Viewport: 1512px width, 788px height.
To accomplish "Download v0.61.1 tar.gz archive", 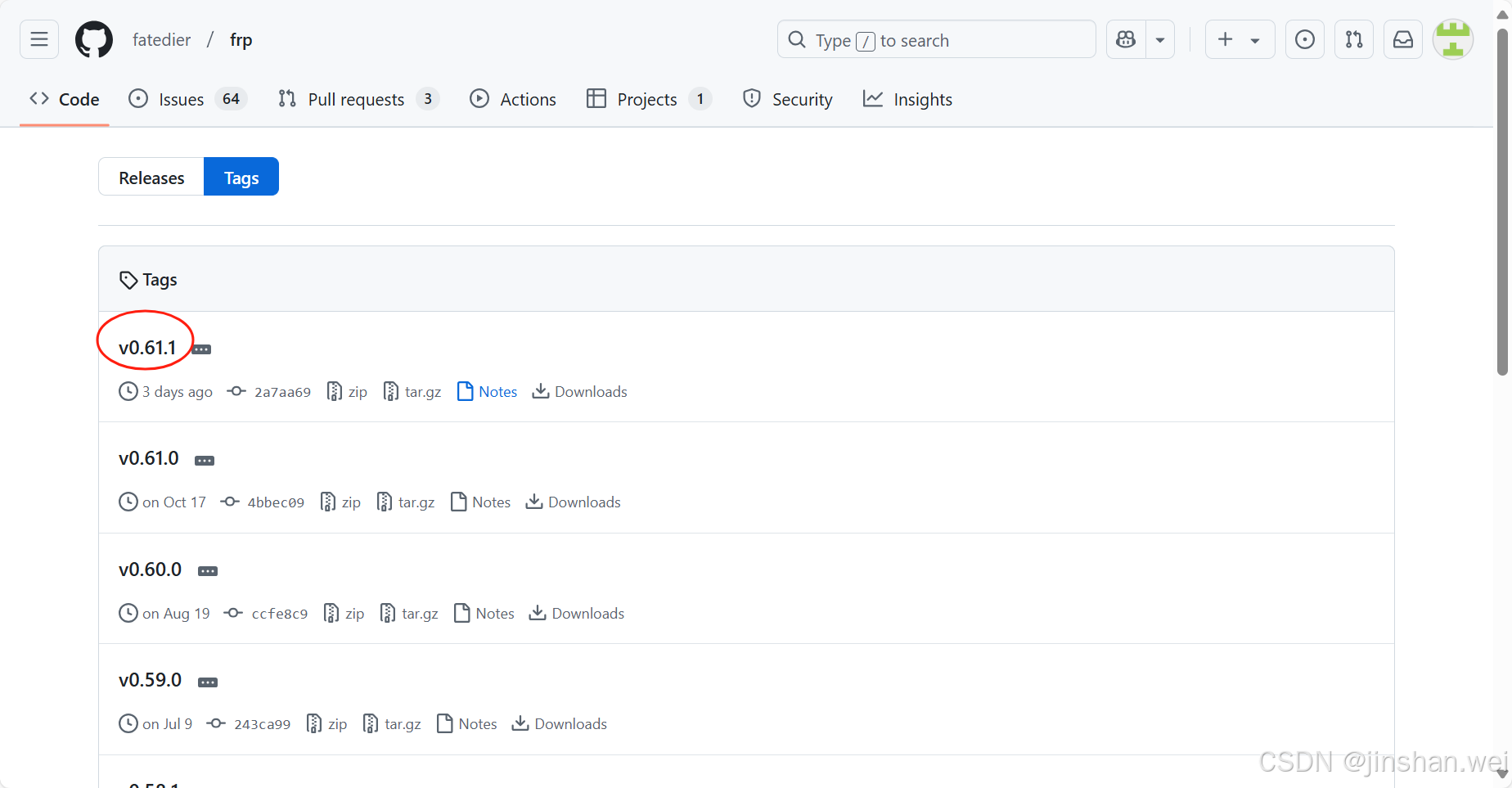I will click(412, 392).
